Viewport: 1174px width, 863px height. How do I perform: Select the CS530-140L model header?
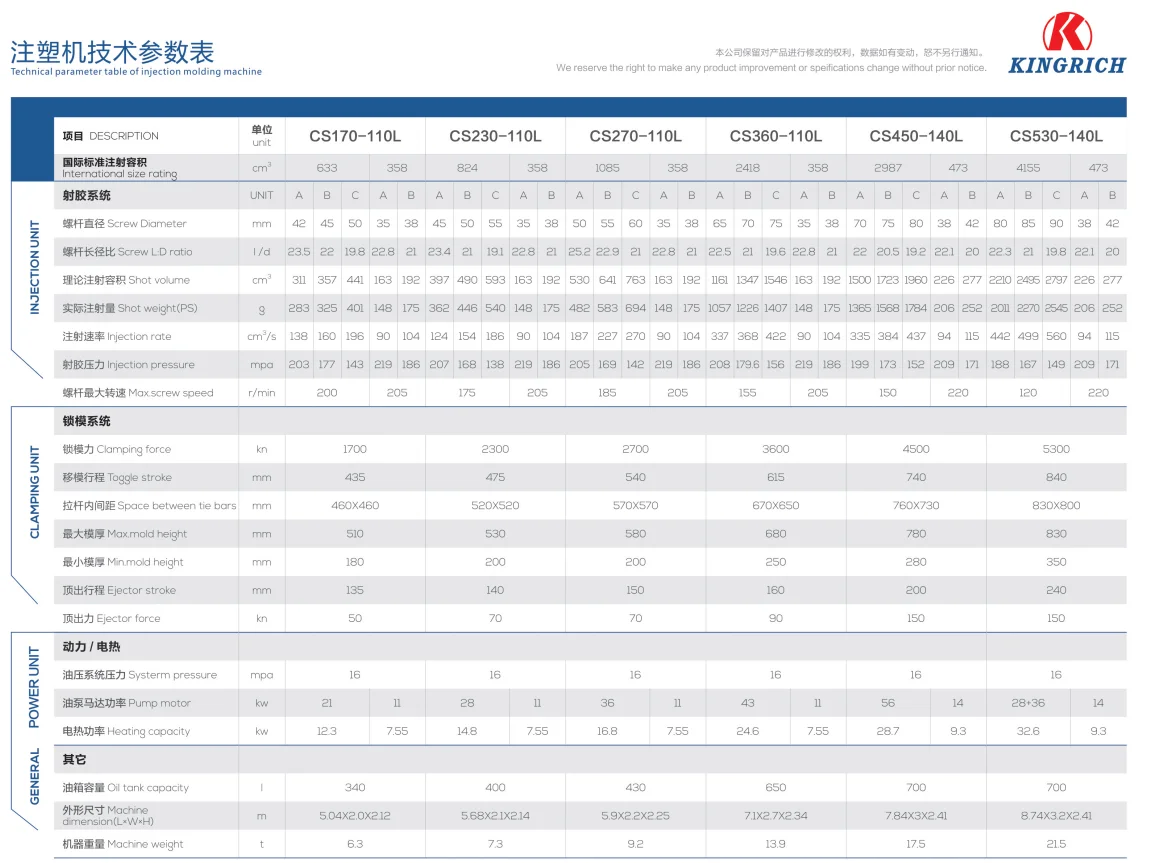1056,136
